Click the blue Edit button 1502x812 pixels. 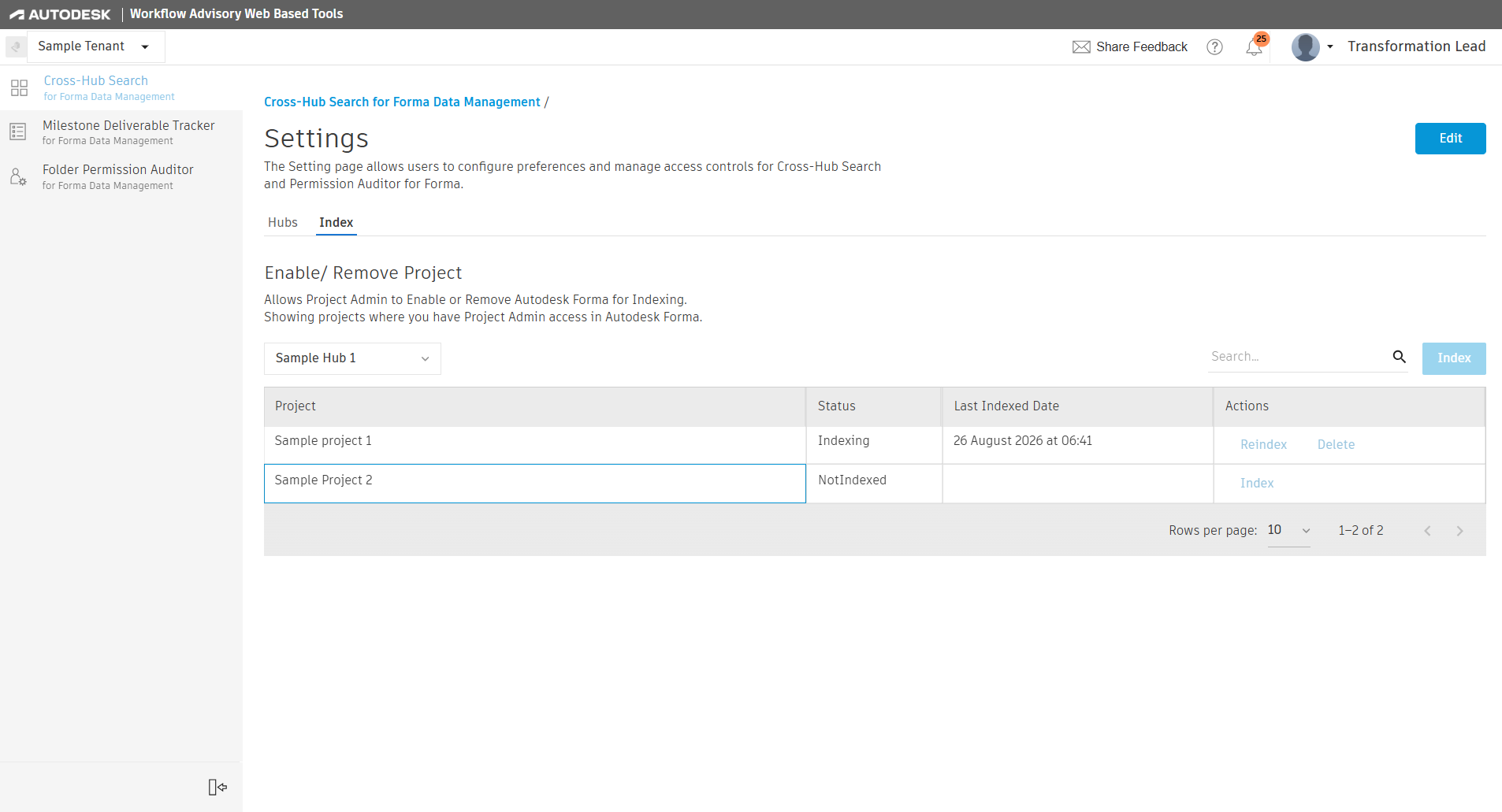click(x=1450, y=139)
